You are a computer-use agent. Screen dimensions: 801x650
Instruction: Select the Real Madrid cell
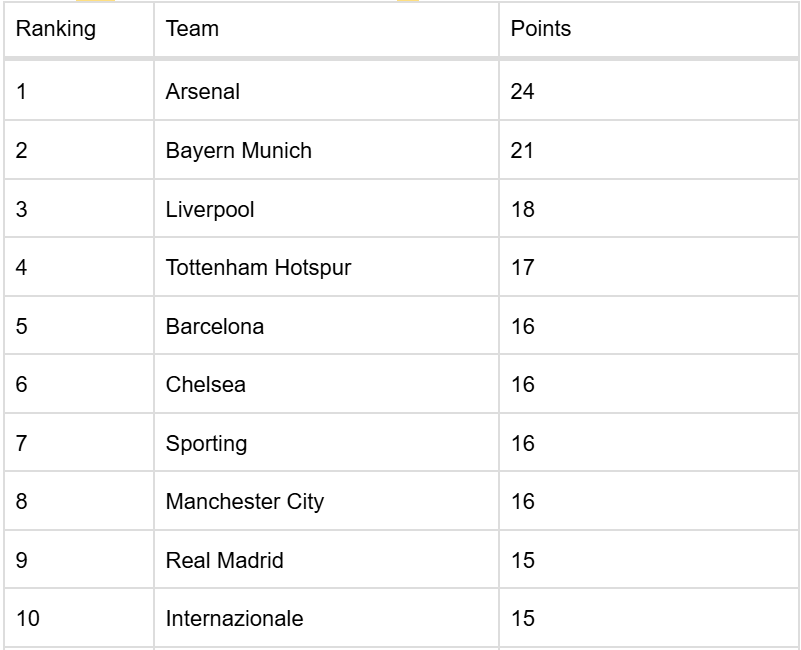pos(225,560)
